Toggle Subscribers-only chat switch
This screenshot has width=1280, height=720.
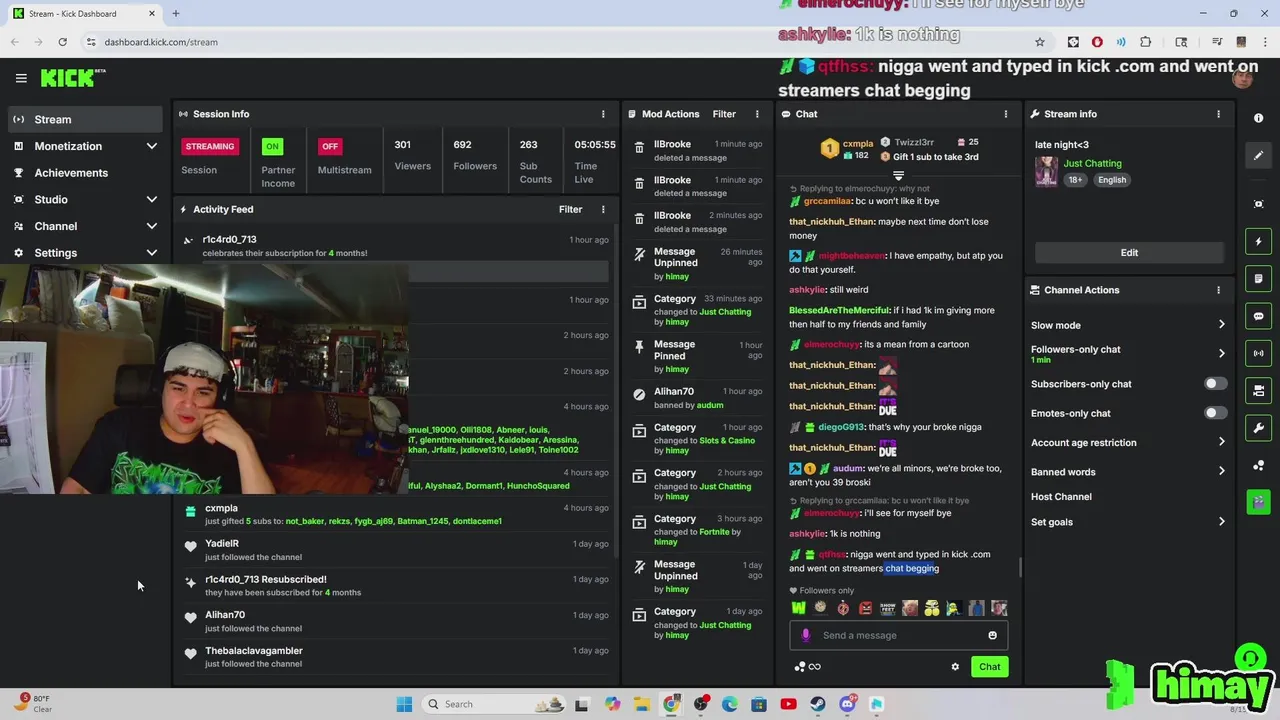tap(1215, 384)
